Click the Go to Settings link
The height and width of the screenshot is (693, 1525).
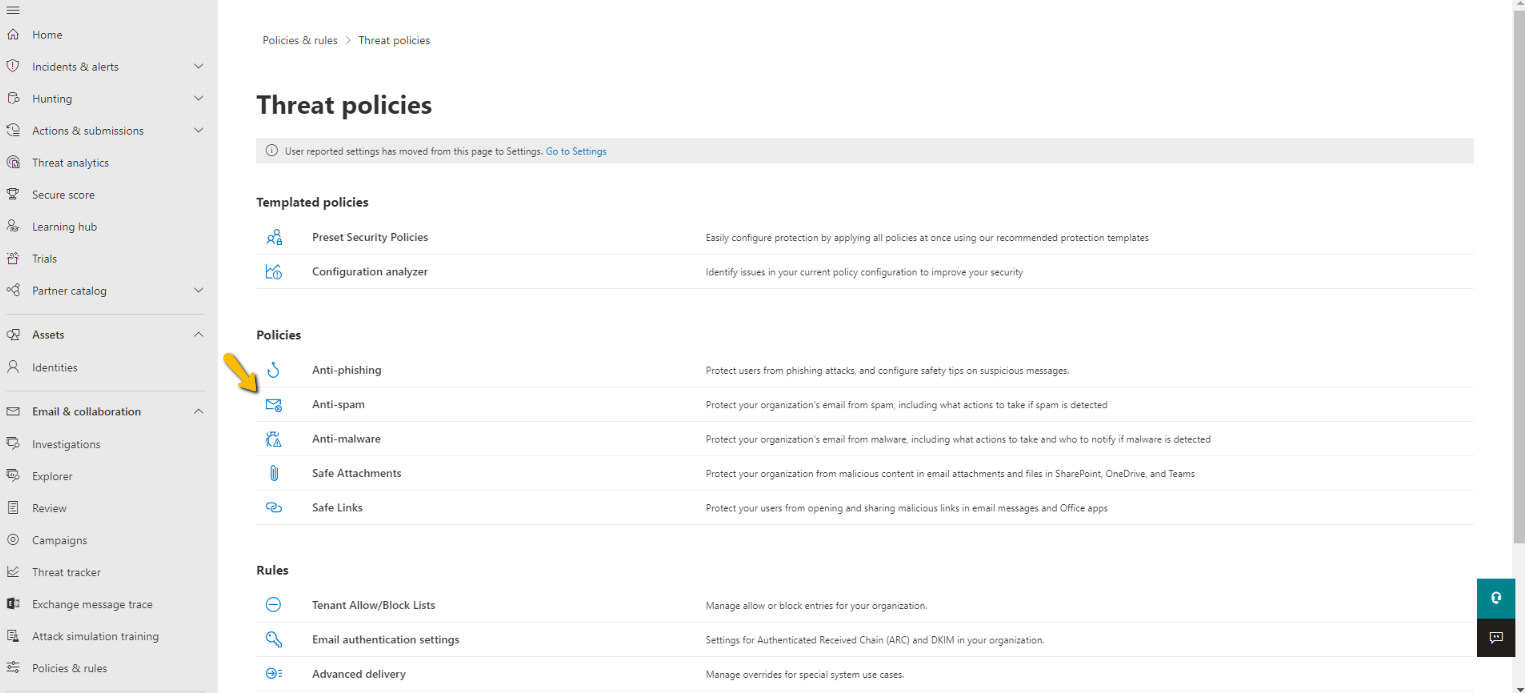click(x=576, y=151)
